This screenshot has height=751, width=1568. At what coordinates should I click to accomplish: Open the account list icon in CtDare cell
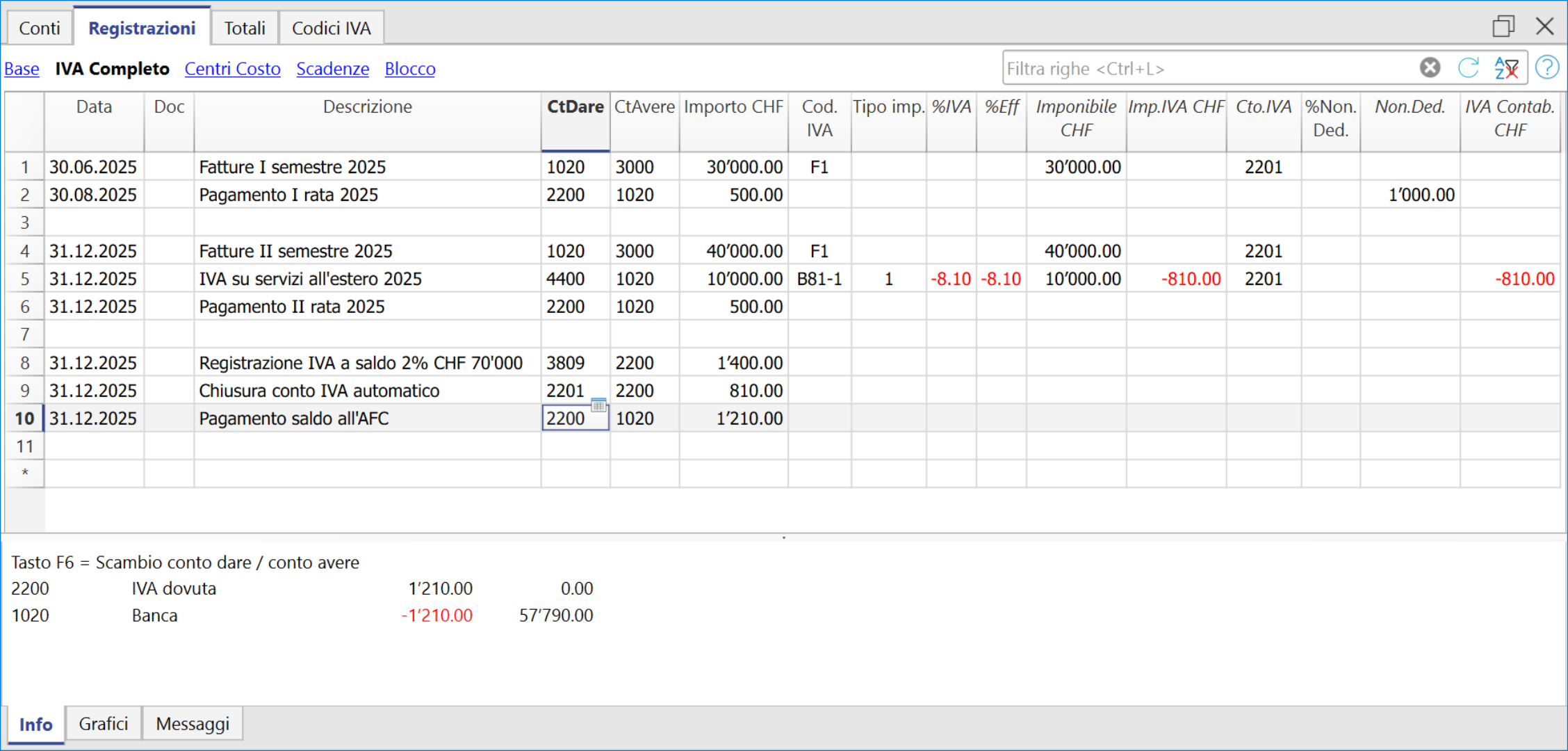pyautogui.click(x=598, y=405)
